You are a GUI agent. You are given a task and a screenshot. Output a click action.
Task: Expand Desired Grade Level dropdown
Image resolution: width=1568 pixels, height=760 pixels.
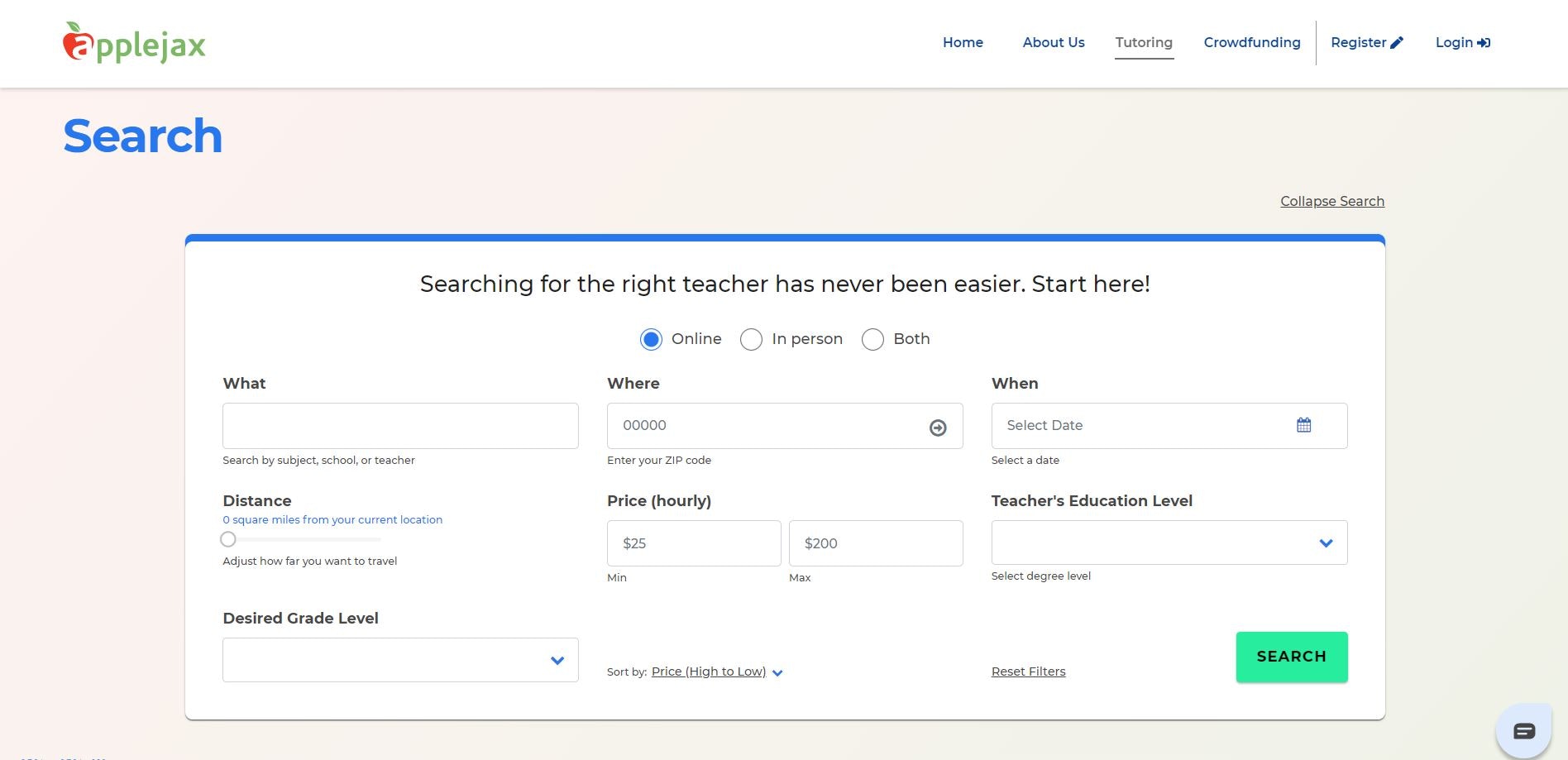400,660
